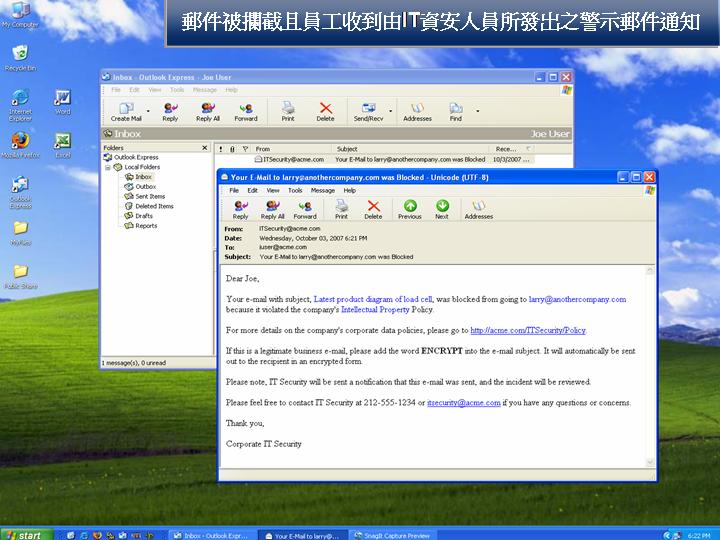Open Recycle Bin desktop icon
Screen dimensions: 720x540
[20, 58]
